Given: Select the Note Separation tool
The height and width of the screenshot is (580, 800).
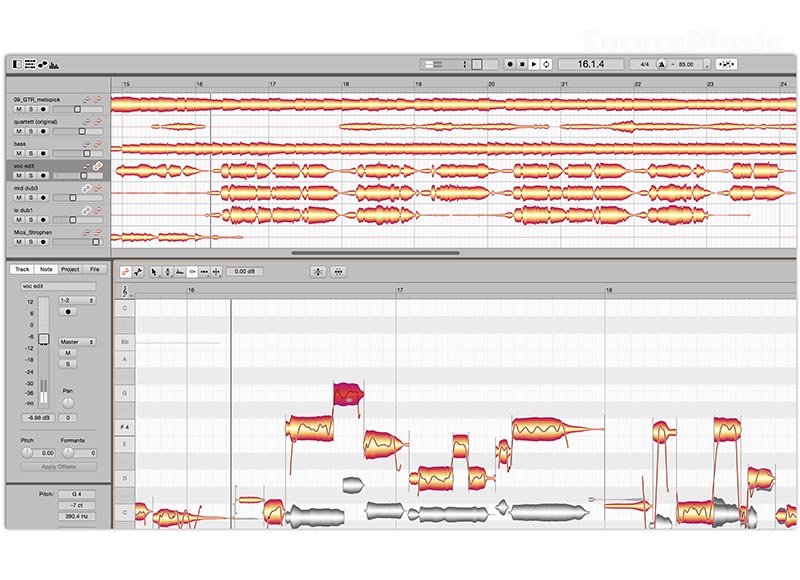Looking at the screenshot, I should pyautogui.click(x=216, y=272).
